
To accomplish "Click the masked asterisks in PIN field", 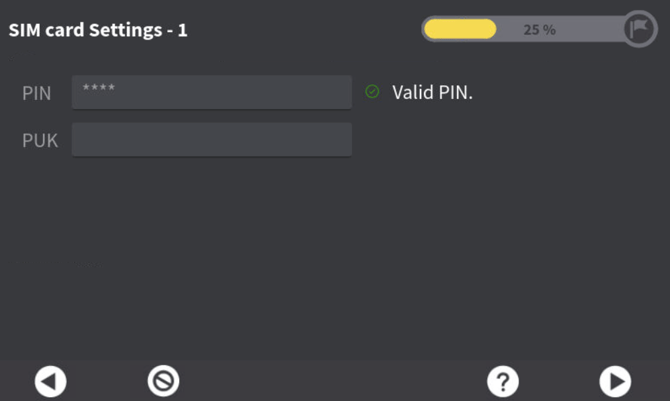I will [x=99, y=89].
